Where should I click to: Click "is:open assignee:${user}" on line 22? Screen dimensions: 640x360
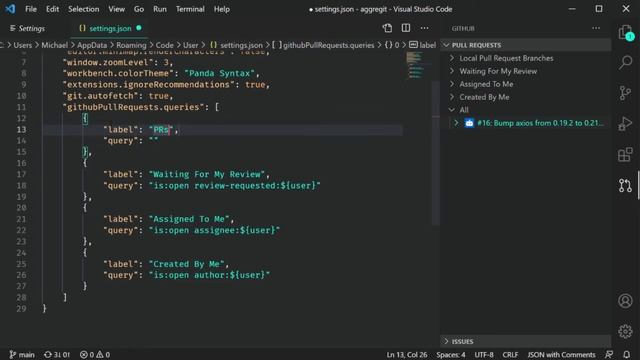[x=214, y=230]
